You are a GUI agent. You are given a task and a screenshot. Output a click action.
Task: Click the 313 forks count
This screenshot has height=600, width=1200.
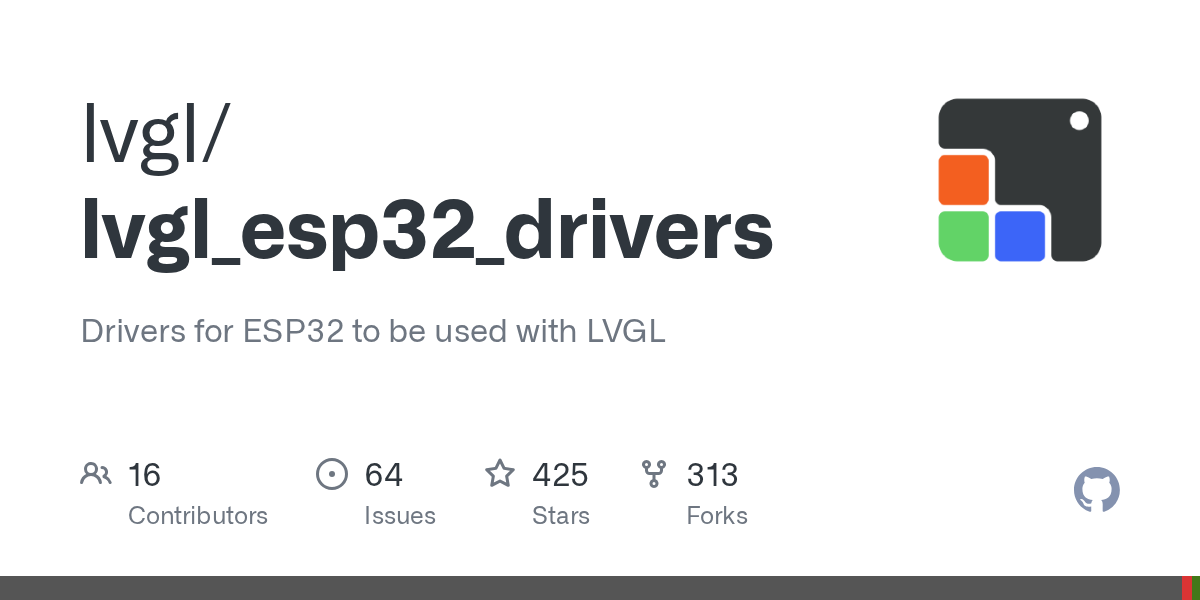coord(713,475)
